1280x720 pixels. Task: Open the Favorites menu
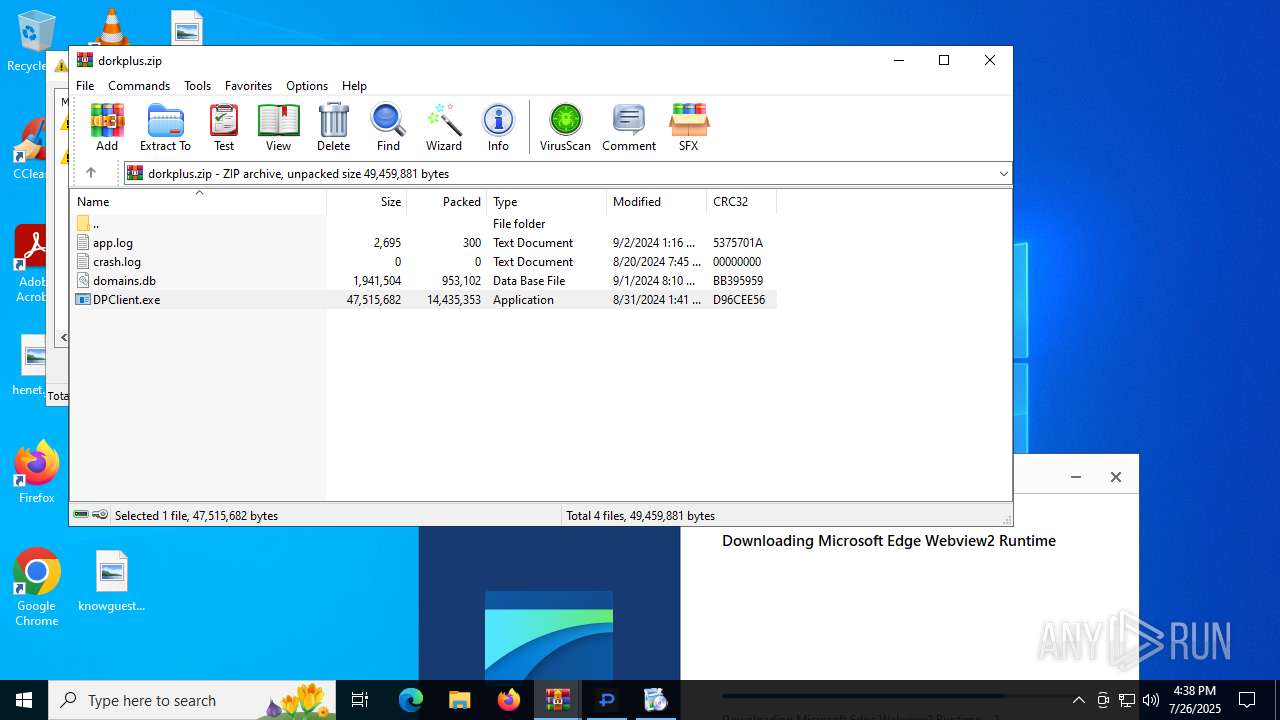(x=248, y=86)
